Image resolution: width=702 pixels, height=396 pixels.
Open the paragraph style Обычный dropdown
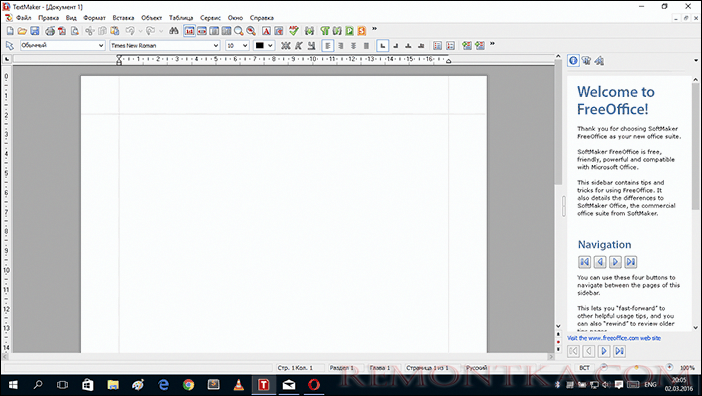101,45
